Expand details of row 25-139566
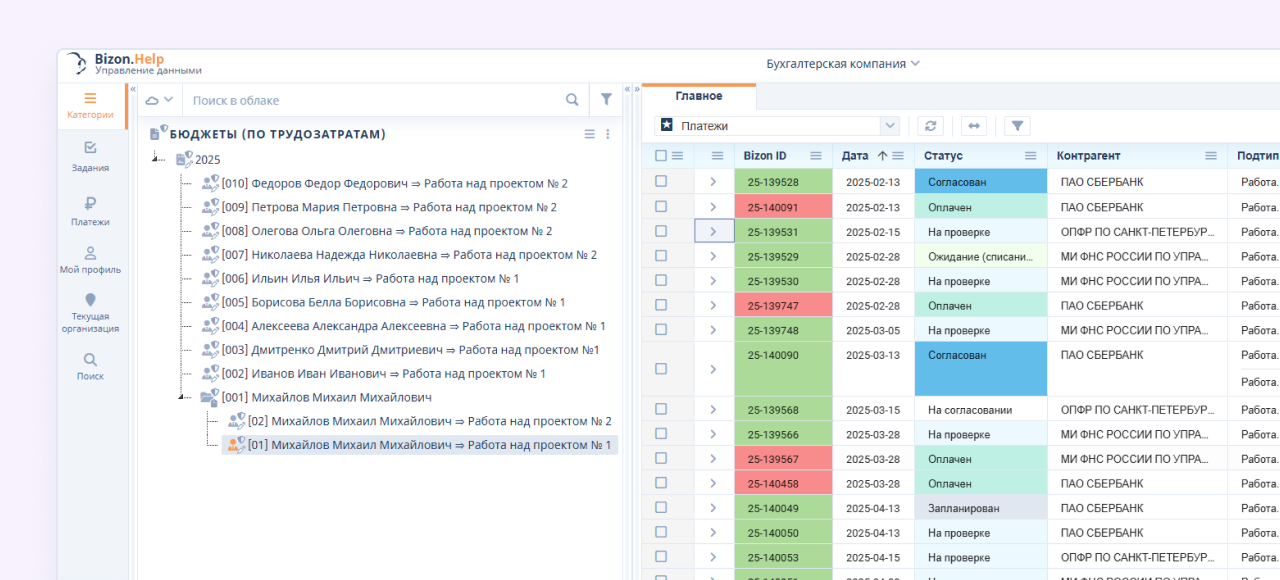 pyautogui.click(x=713, y=434)
